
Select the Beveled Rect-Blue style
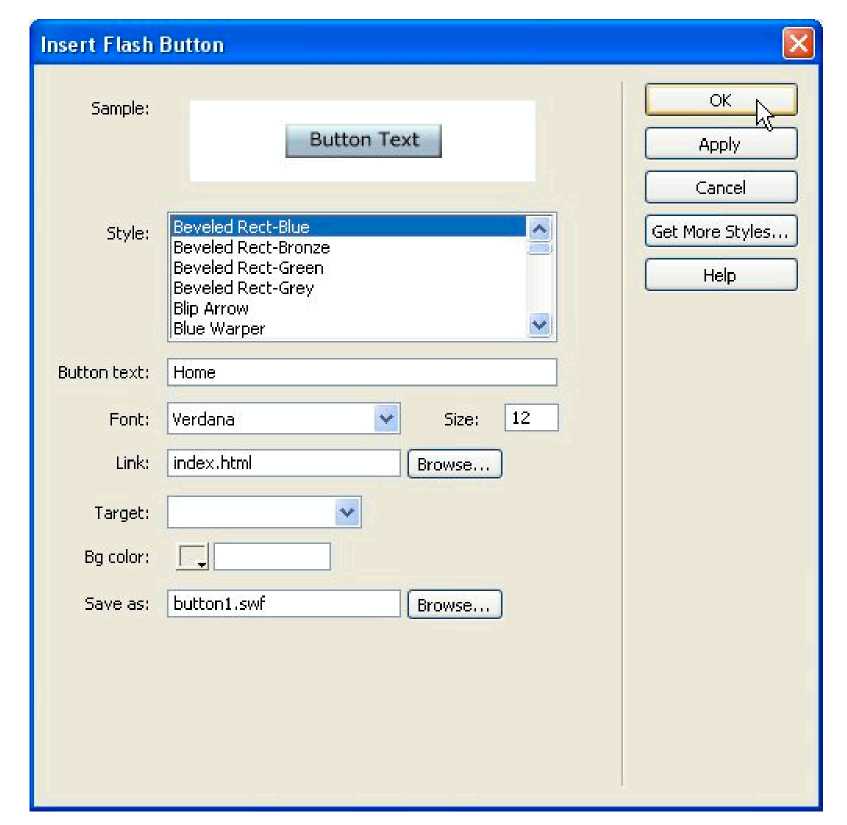[x=348, y=226]
